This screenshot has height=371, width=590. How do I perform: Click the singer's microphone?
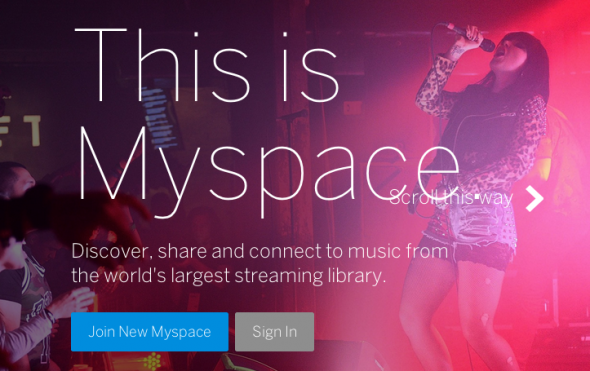click(472, 36)
